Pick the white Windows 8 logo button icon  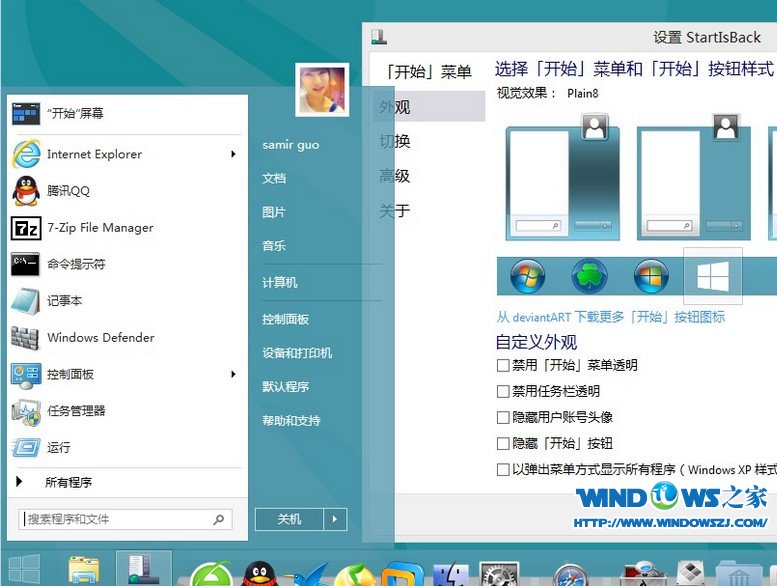click(712, 276)
